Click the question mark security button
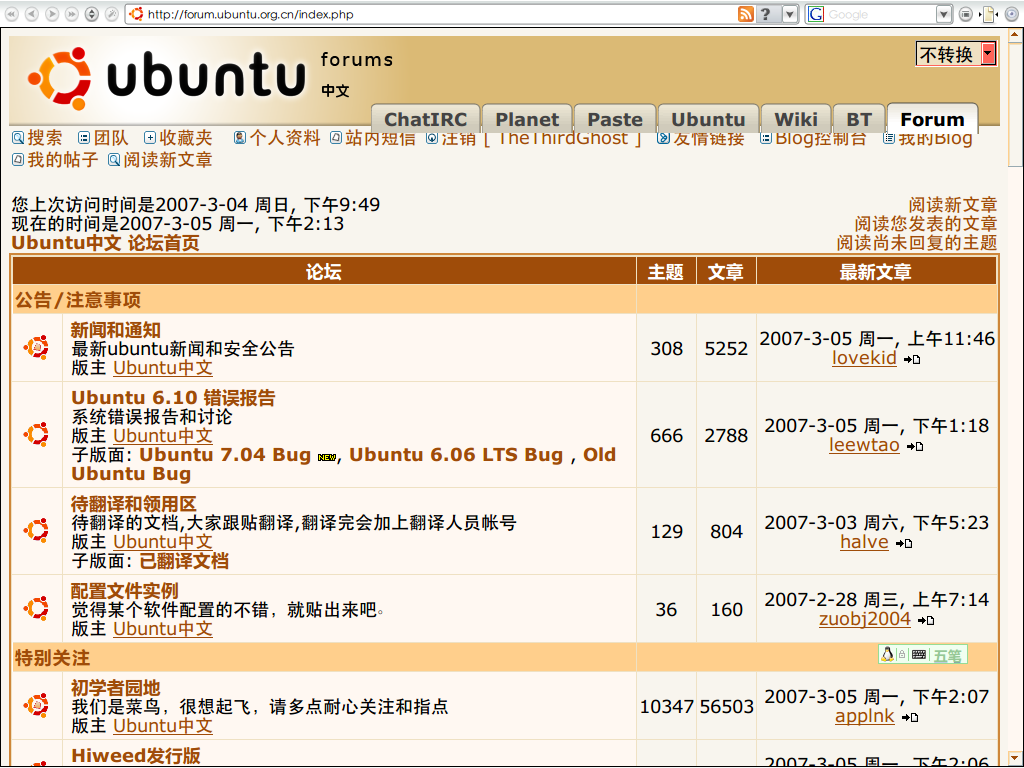Image resolution: width=1024 pixels, height=768 pixels. point(767,14)
